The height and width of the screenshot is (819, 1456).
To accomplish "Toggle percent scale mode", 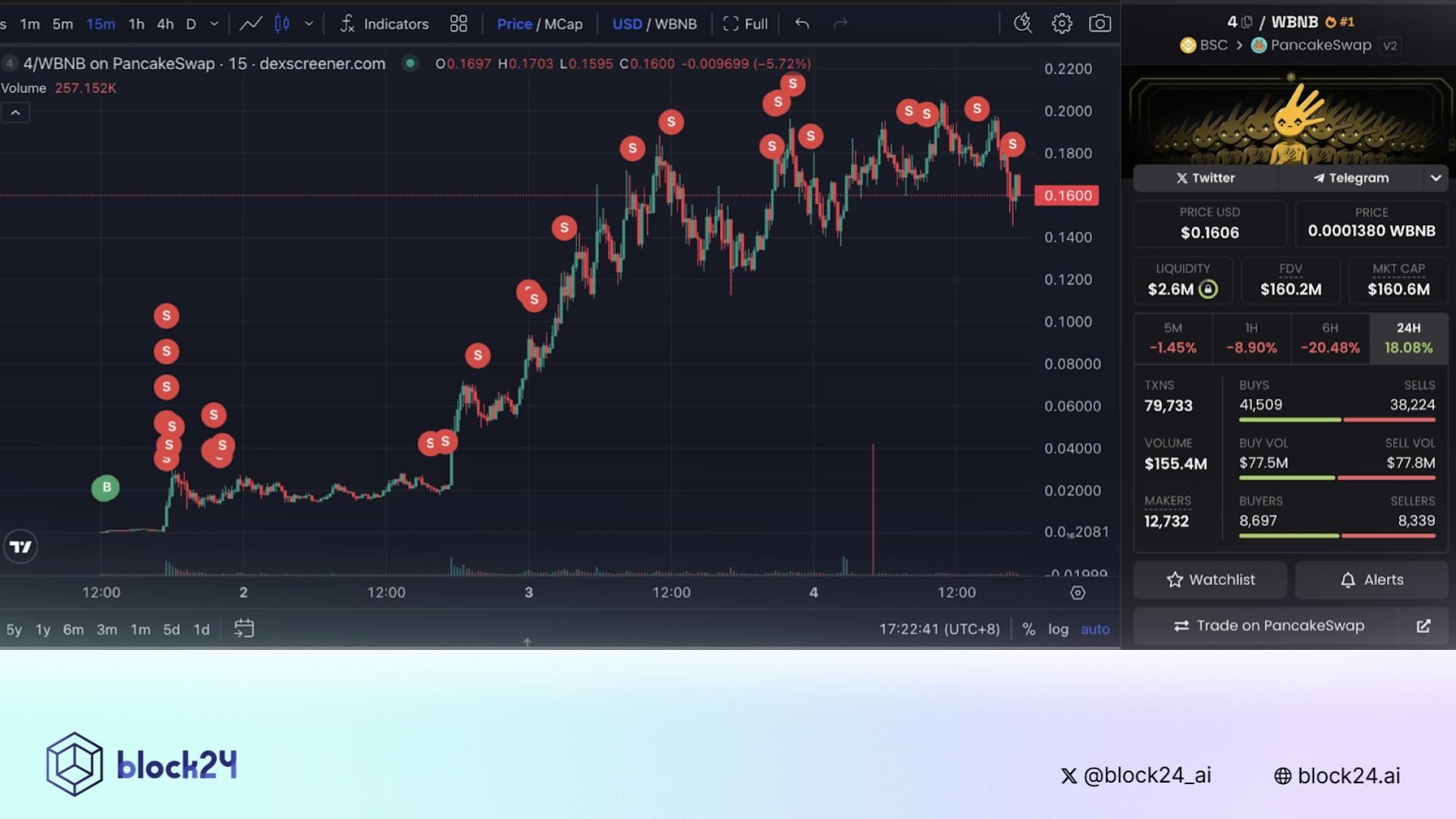I will (x=1028, y=629).
